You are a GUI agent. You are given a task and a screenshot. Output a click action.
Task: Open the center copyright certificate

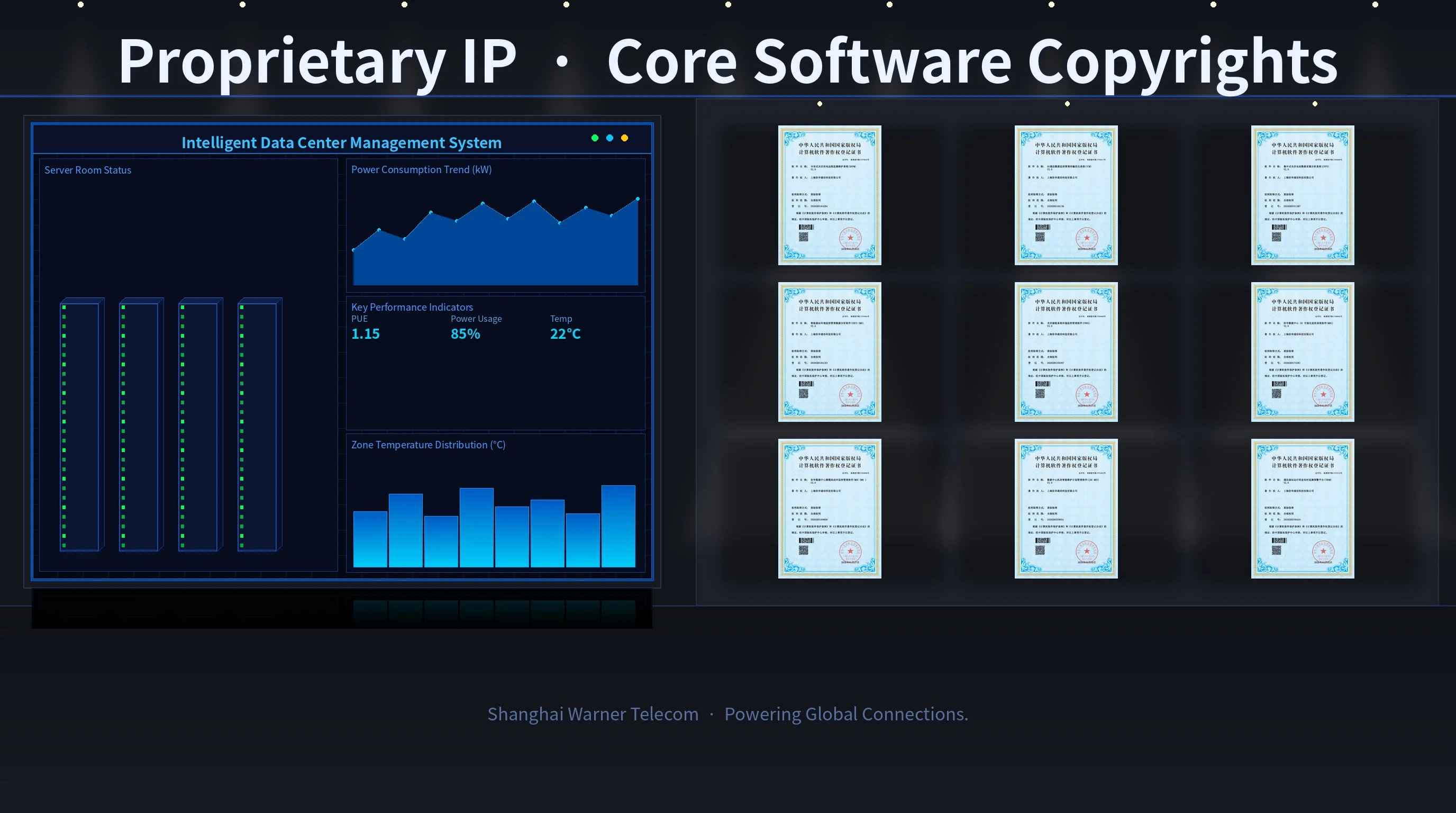(1066, 351)
